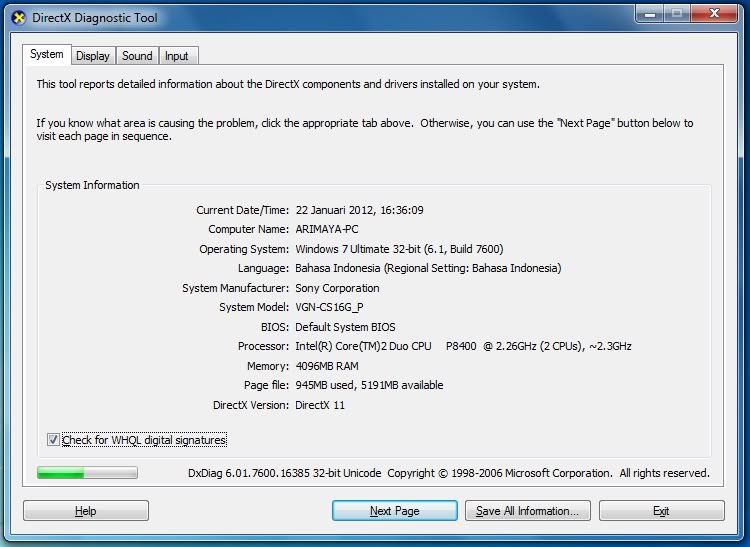Click 'DirectX 11' version value
750x547 pixels.
pyautogui.click(x=320, y=405)
